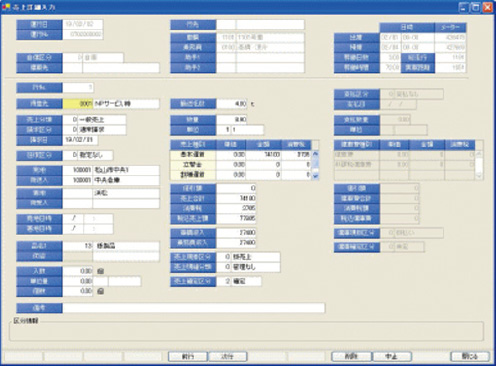
Task: Click the destination name field 浜松
Action: [126, 193]
